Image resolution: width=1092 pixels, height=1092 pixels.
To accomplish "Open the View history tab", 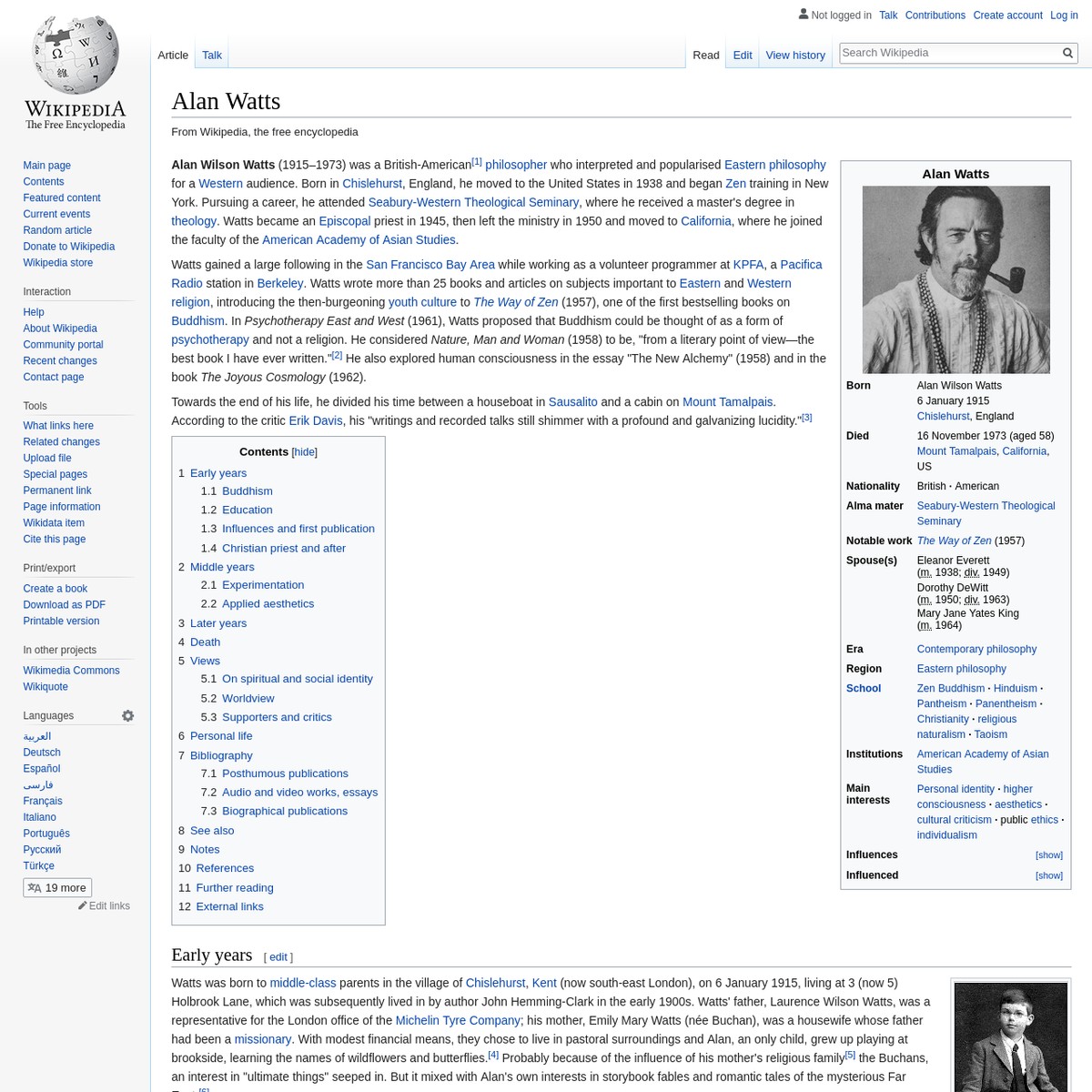I will click(x=794, y=55).
